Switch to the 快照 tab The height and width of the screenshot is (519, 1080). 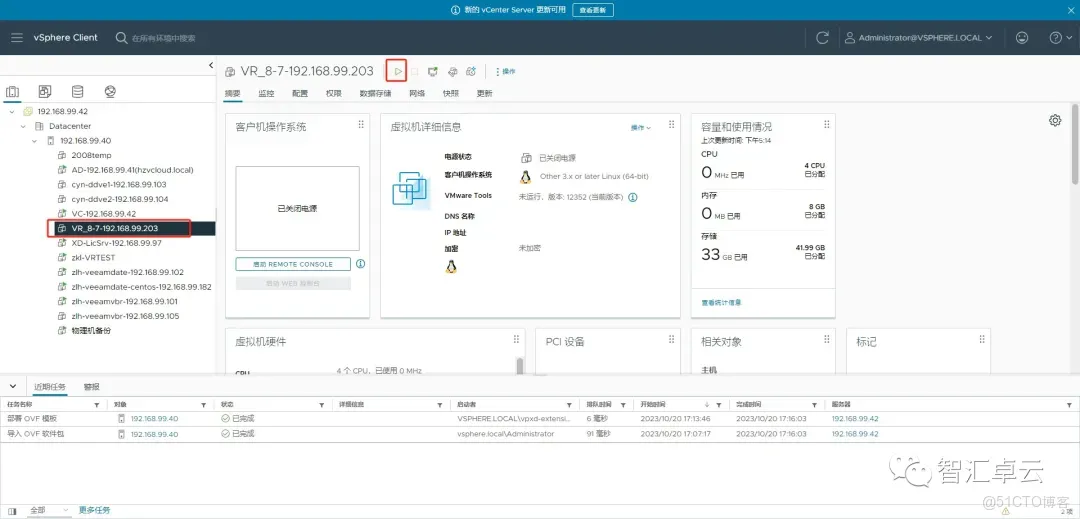point(450,94)
